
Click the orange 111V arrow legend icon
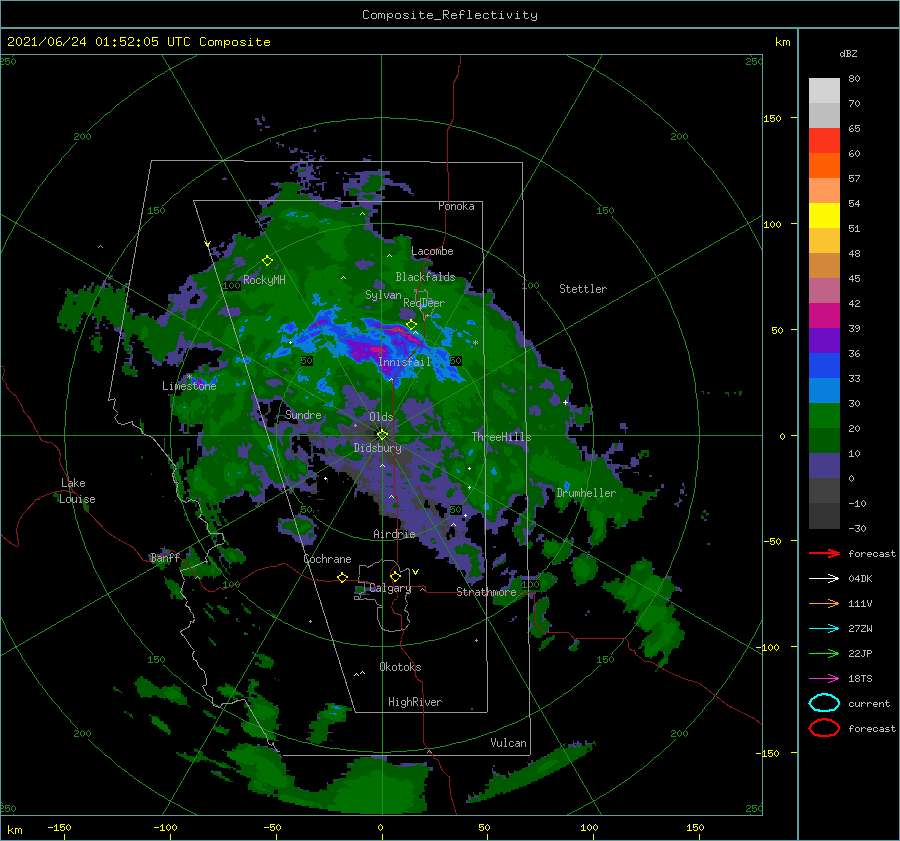pyautogui.click(x=824, y=603)
